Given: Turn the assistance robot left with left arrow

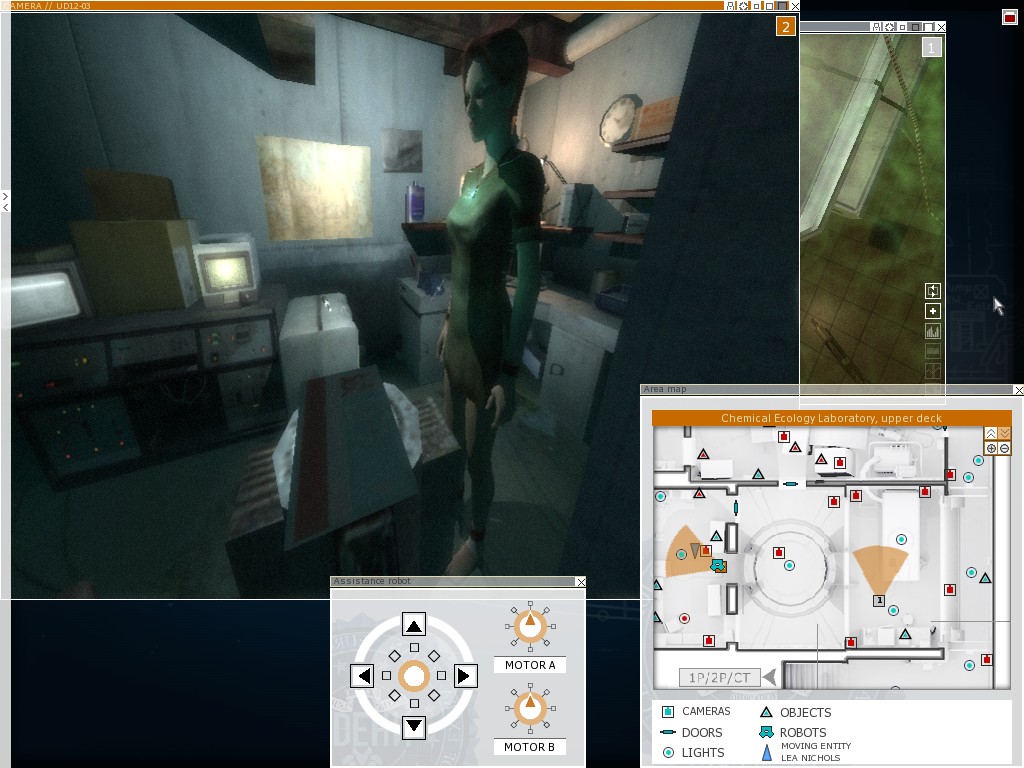Looking at the screenshot, I should point(362,676).
